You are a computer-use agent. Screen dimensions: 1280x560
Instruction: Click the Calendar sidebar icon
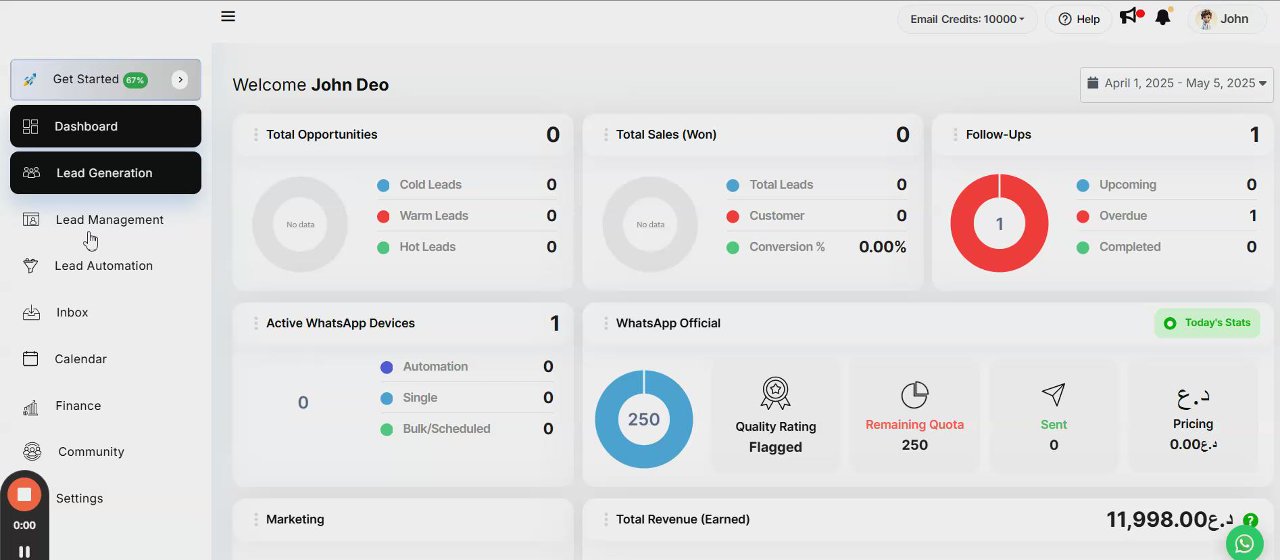point(31,359)
